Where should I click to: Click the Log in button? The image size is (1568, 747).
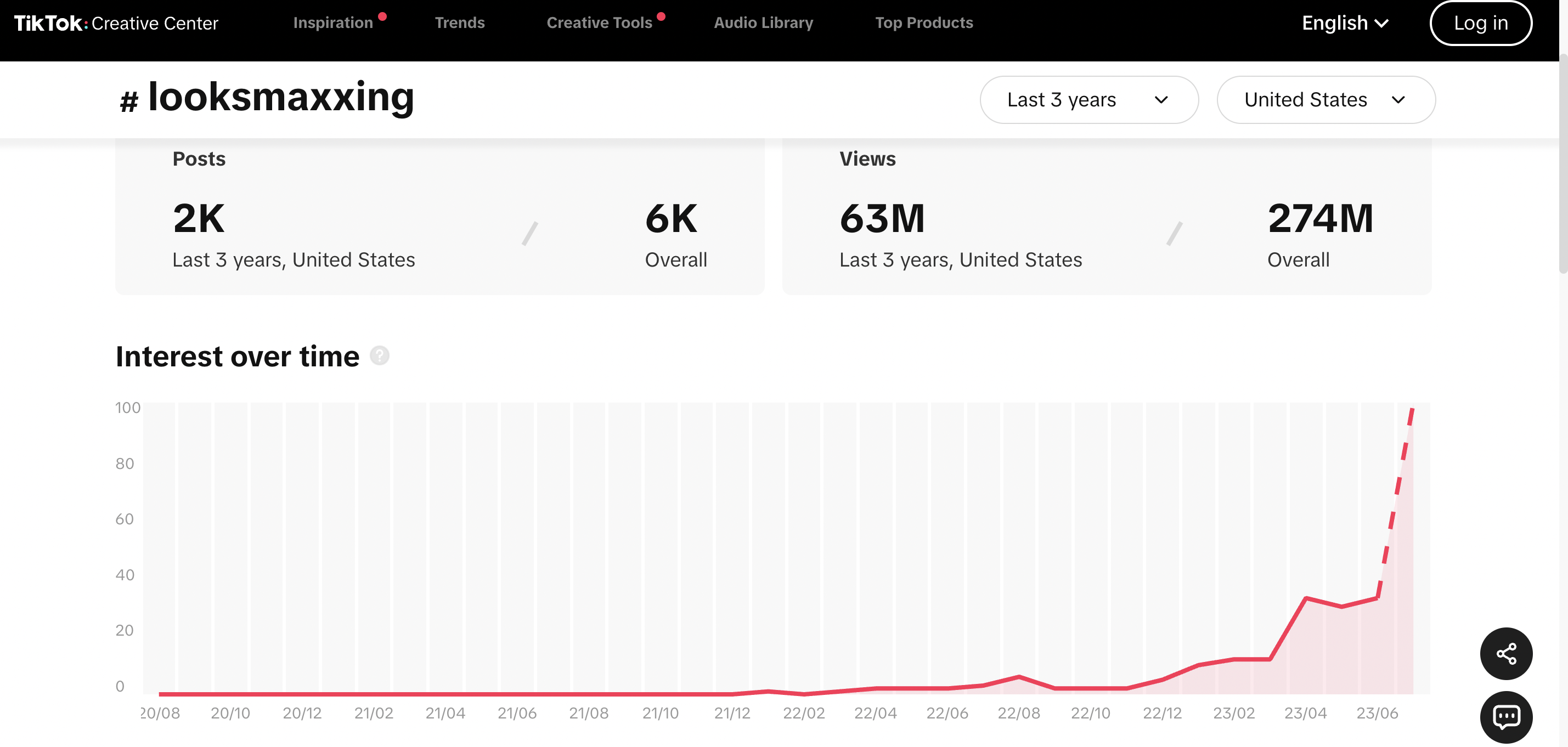(1480, 23)
